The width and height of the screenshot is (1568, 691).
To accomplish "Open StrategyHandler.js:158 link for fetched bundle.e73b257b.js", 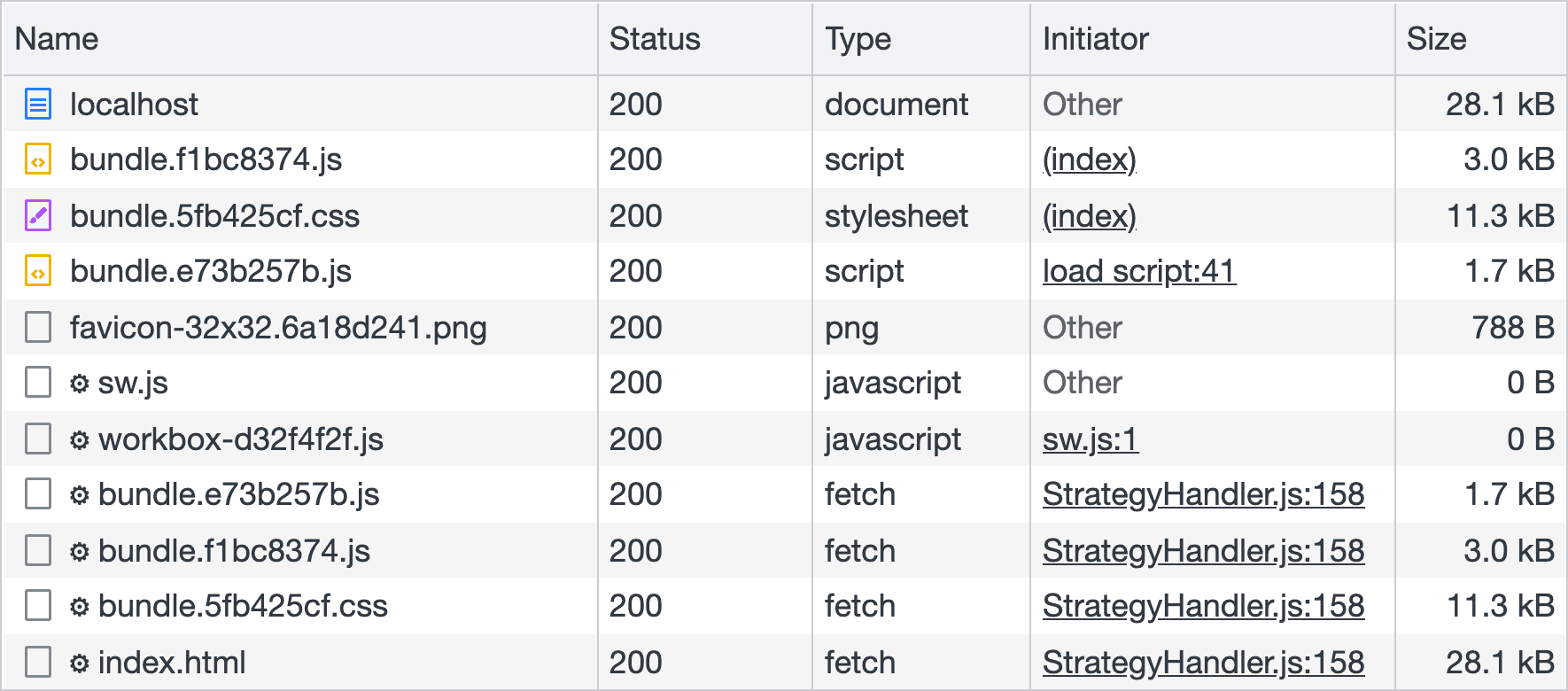I will [x=1204, y=494].
